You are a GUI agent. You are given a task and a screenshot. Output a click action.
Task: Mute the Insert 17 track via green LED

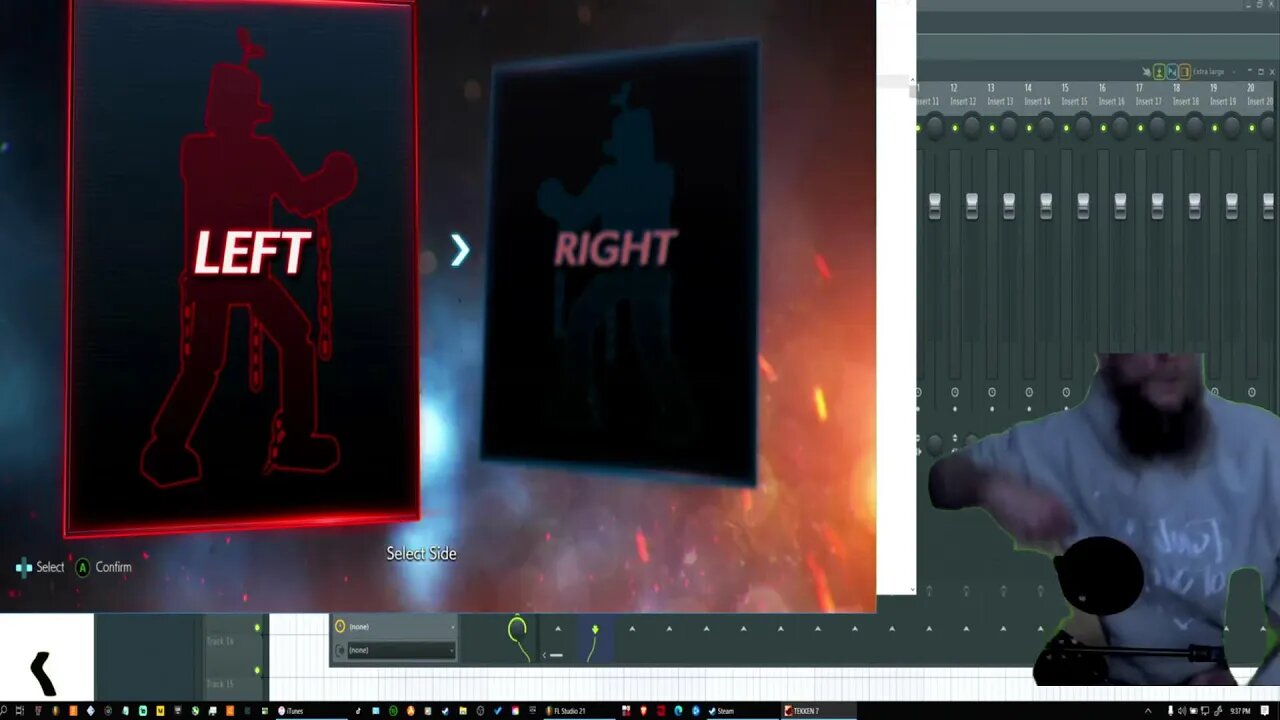(1140, 128)
